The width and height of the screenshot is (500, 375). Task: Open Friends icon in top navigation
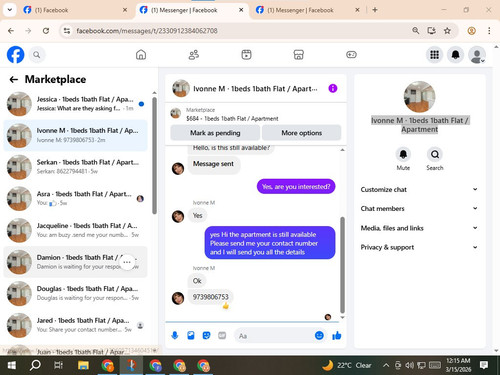tap(194, 55)
